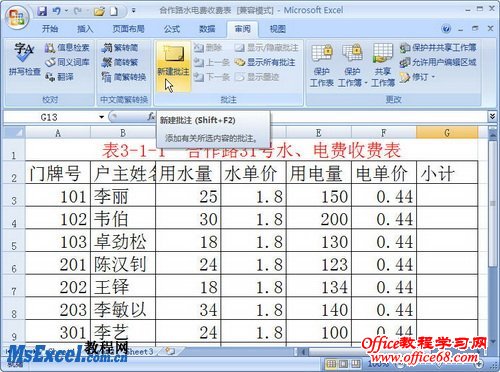Click the cell with value 200

tap(319, 218)
